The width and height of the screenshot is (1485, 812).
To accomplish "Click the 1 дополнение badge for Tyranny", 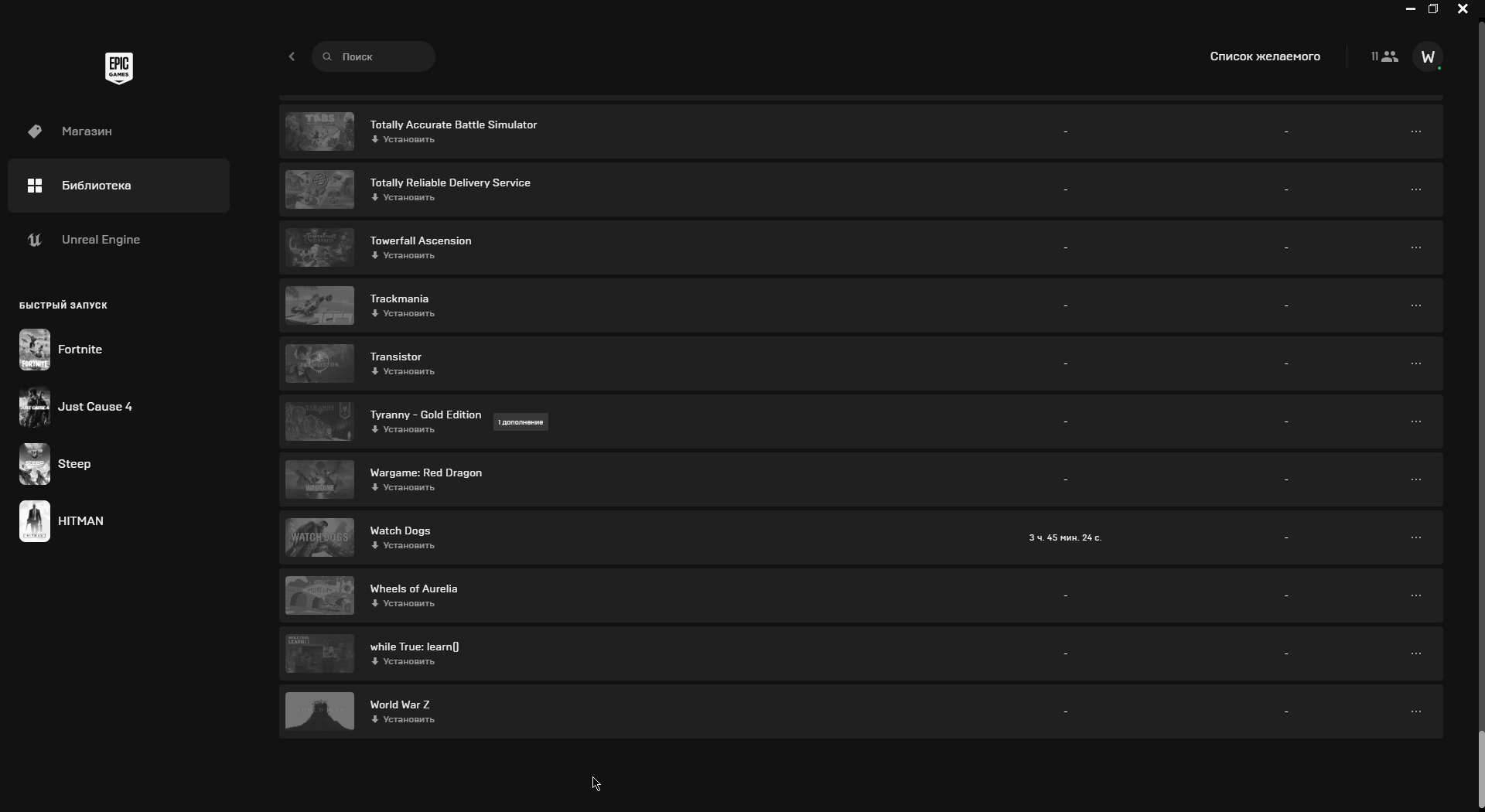I will tap(521, 422).
